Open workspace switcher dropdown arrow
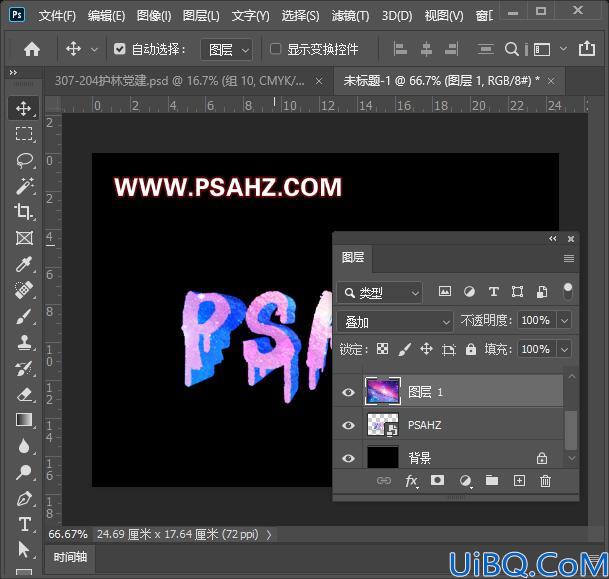The height and width of the screenshot is (579, 609). coord(563,49)
